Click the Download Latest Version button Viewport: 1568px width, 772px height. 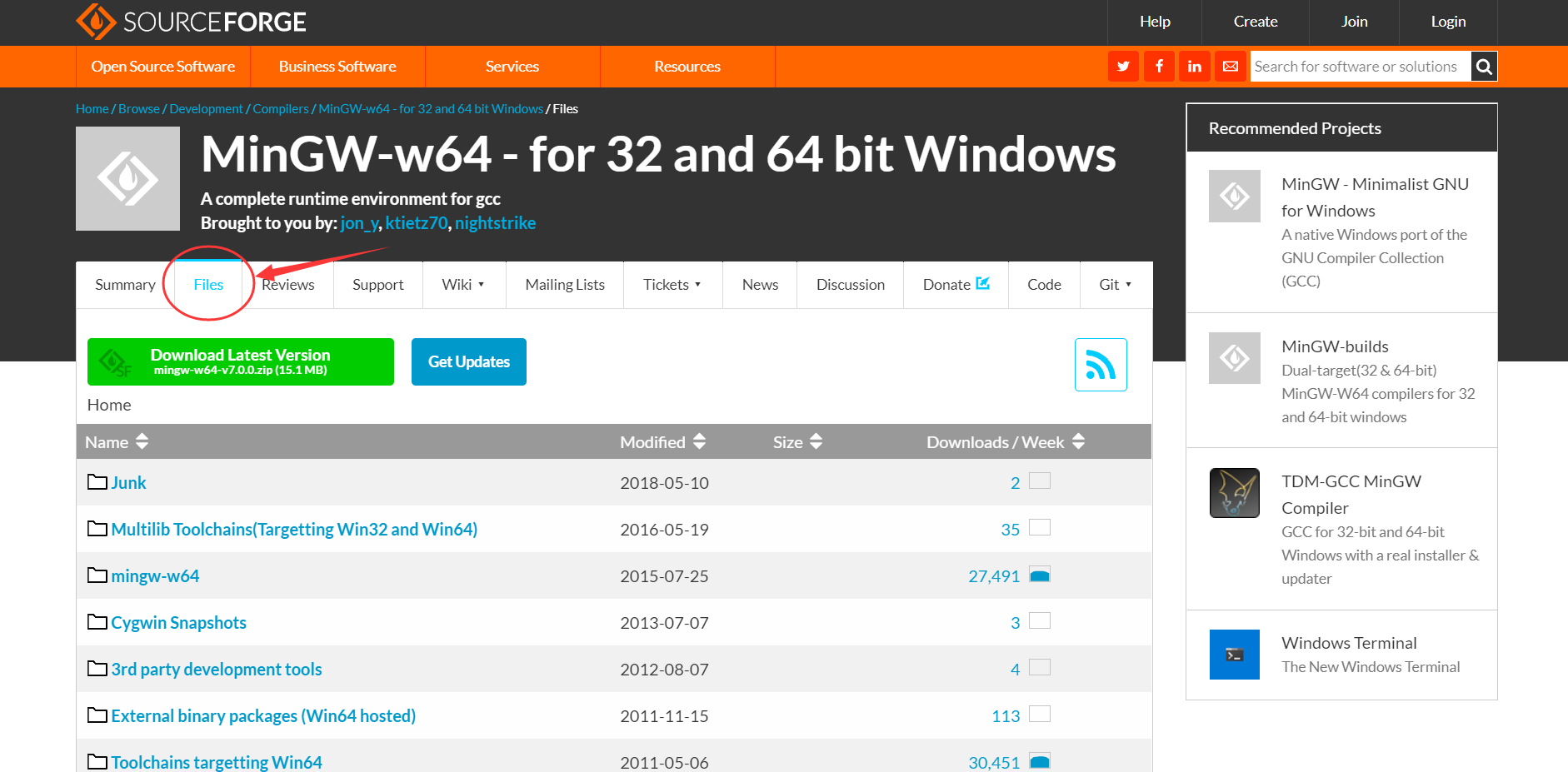(x=241, y=361)
